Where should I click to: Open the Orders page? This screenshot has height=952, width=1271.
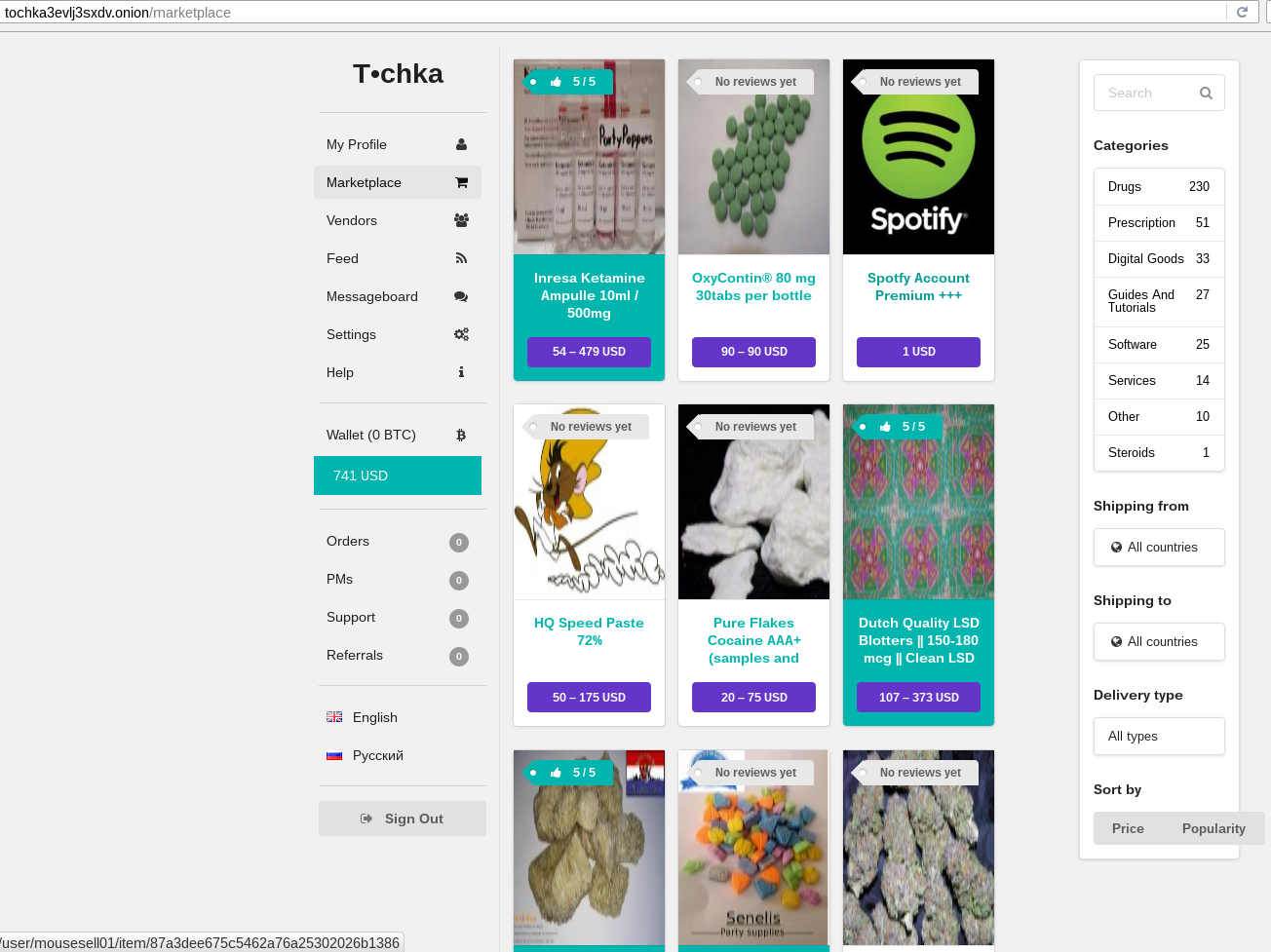coord(398,542)
